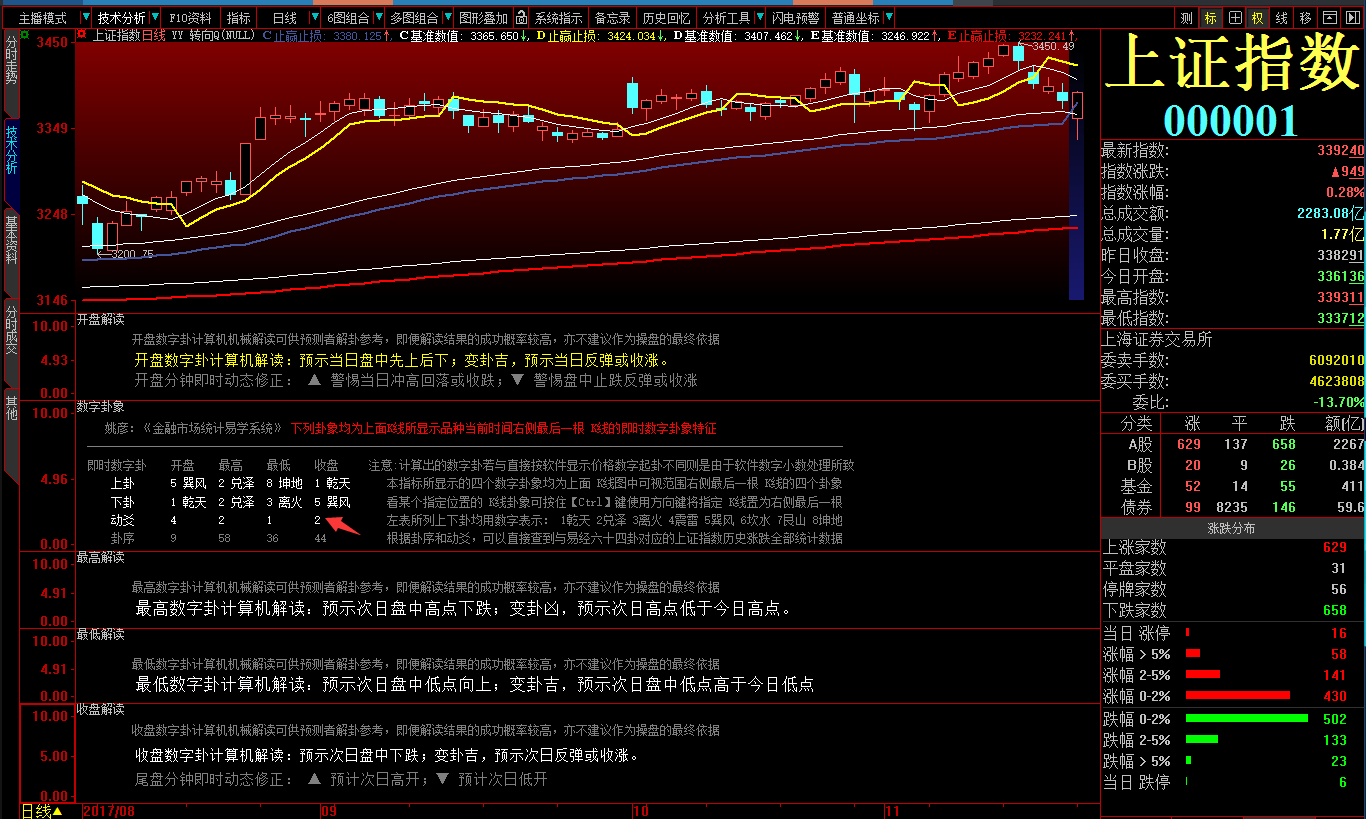Switch to the 技术分析 side tab
1366x819 pixels.
pyautogui.click(x=12, y=162)
